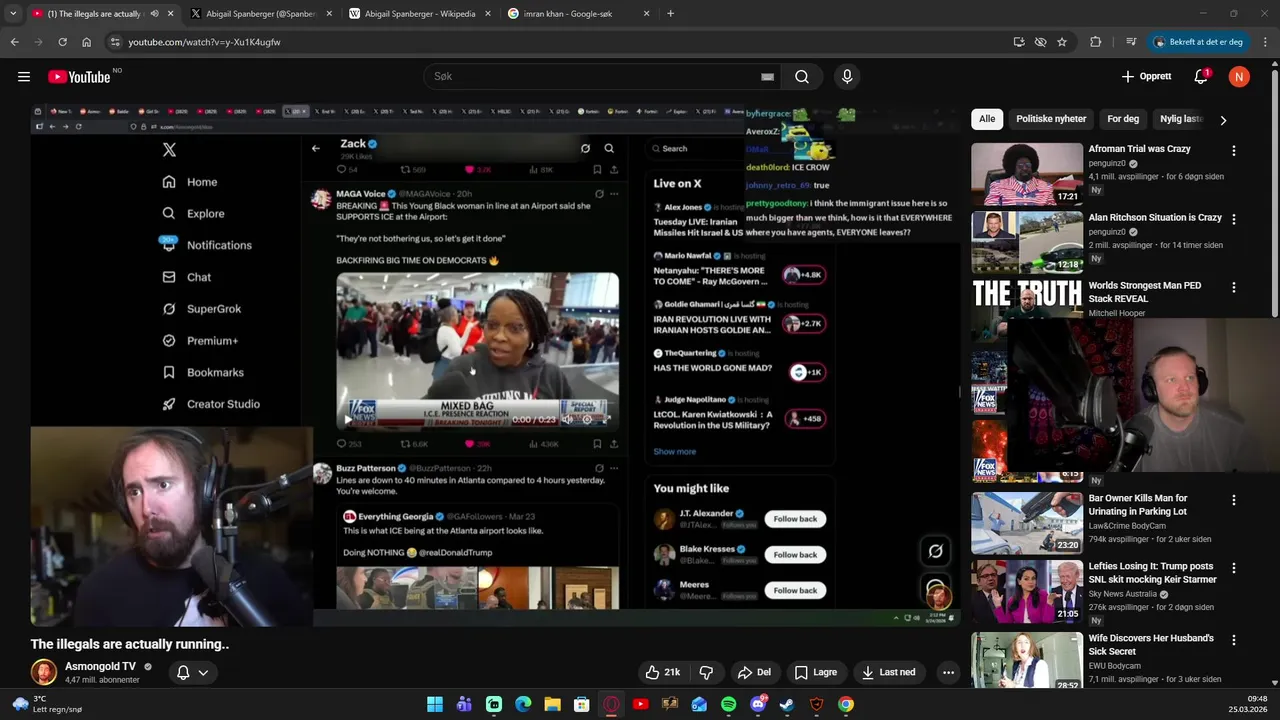
Task: Click Bekreft at det er deg profile button
Action: 1198,42
